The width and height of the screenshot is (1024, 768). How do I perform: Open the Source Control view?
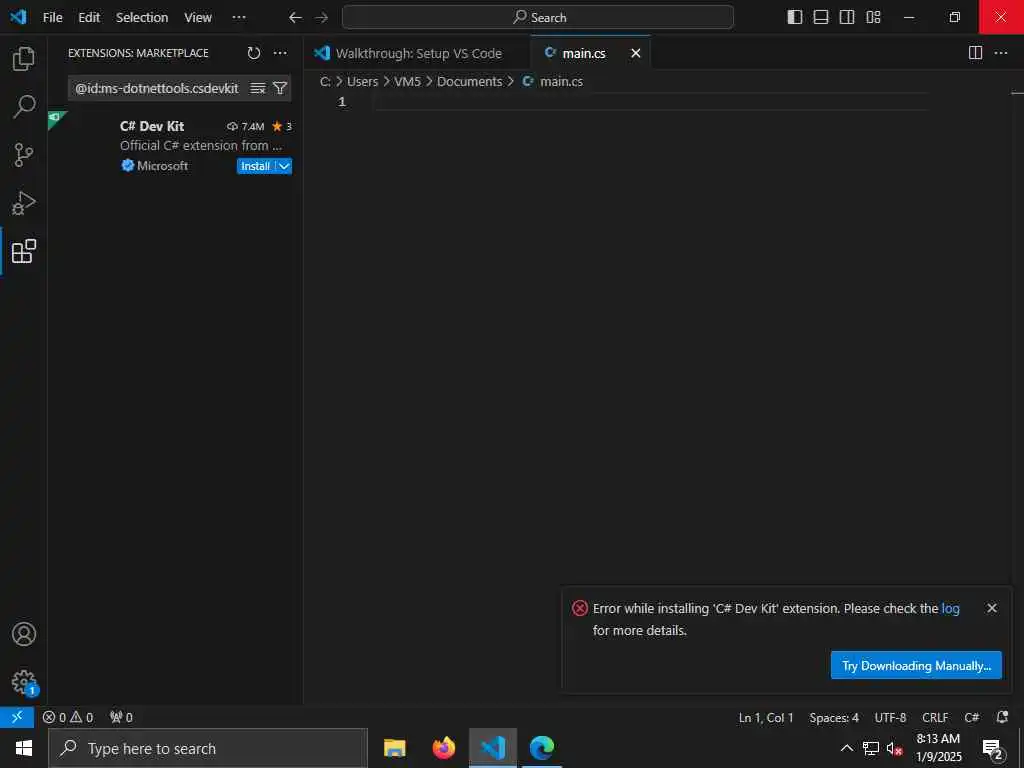[24, 155]
